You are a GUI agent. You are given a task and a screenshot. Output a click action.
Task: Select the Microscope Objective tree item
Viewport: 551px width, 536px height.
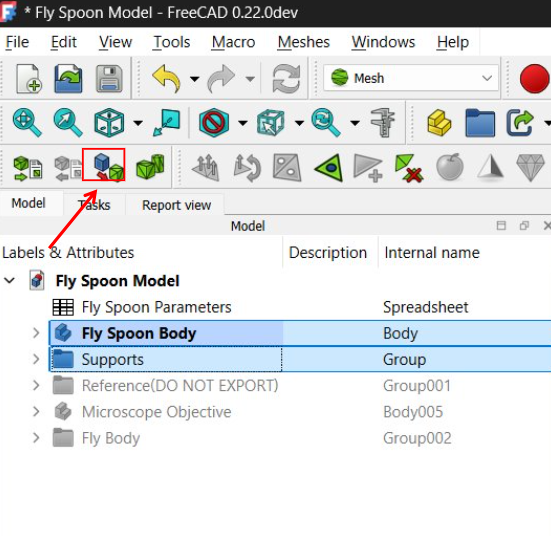pyautogui.click(x=156, y=412)
